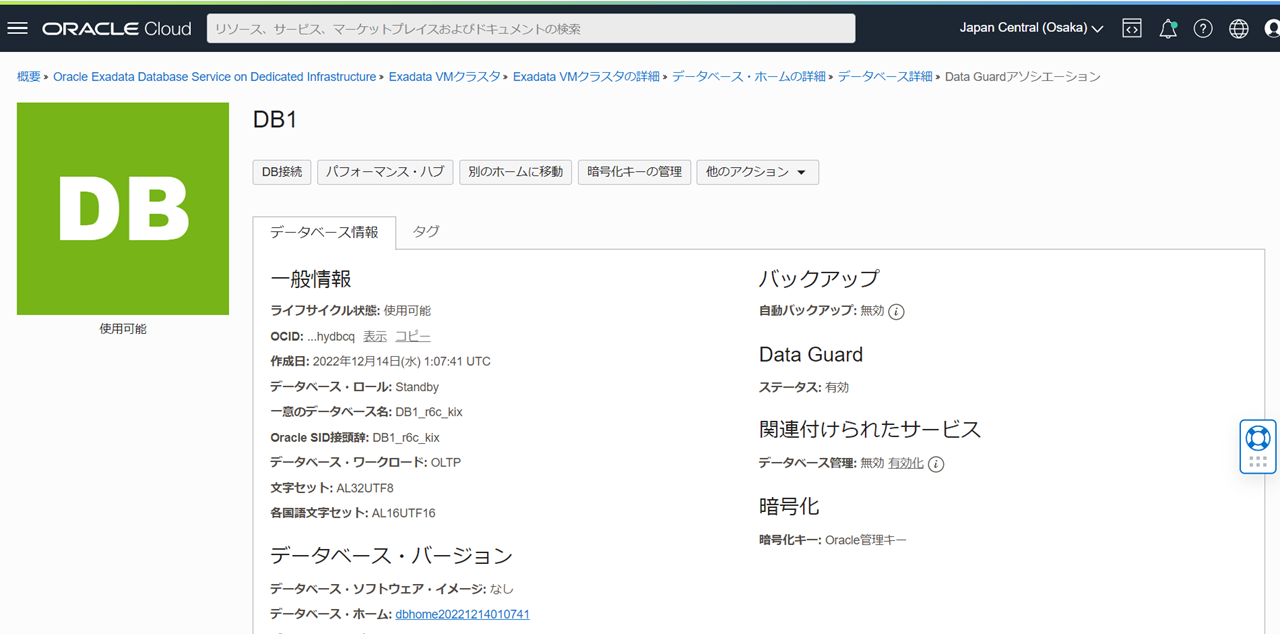
Task: Open the lifebuoy support widget
Action: click(x=1258, y=438)
